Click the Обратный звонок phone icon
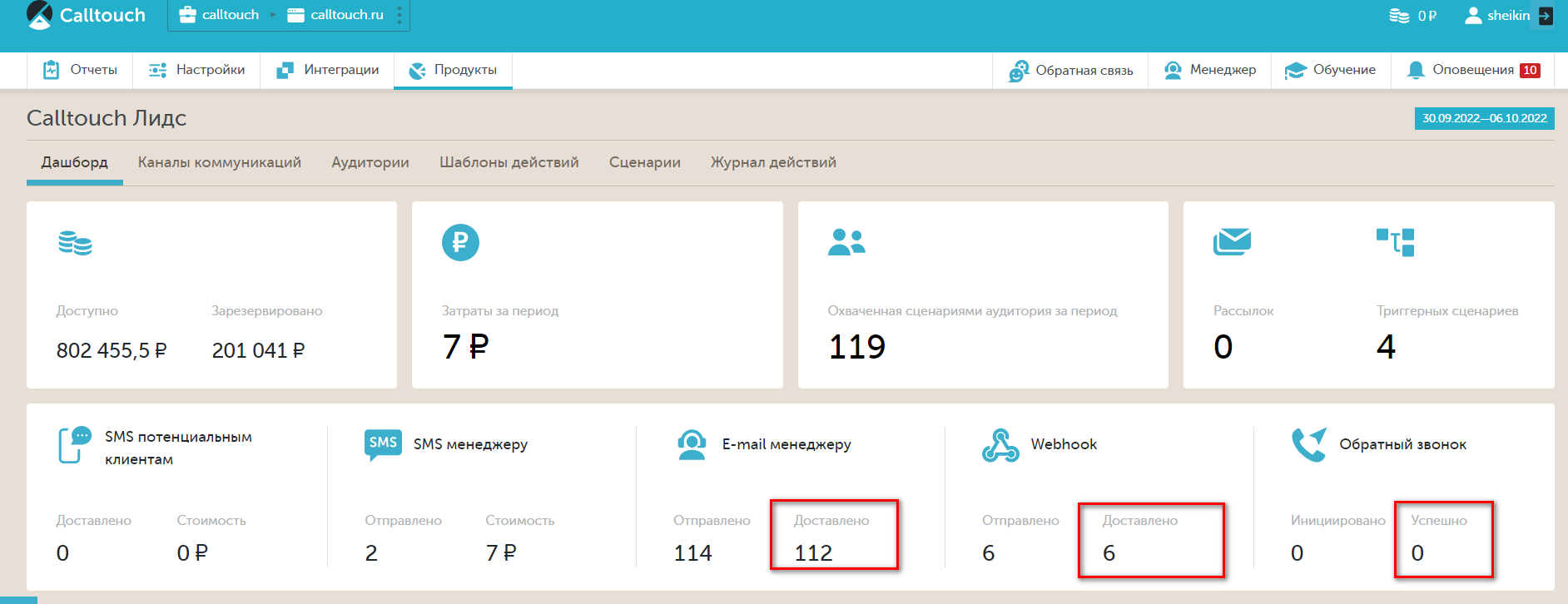The height and width of the screenshot is (604, 1568). (1309, 444)
